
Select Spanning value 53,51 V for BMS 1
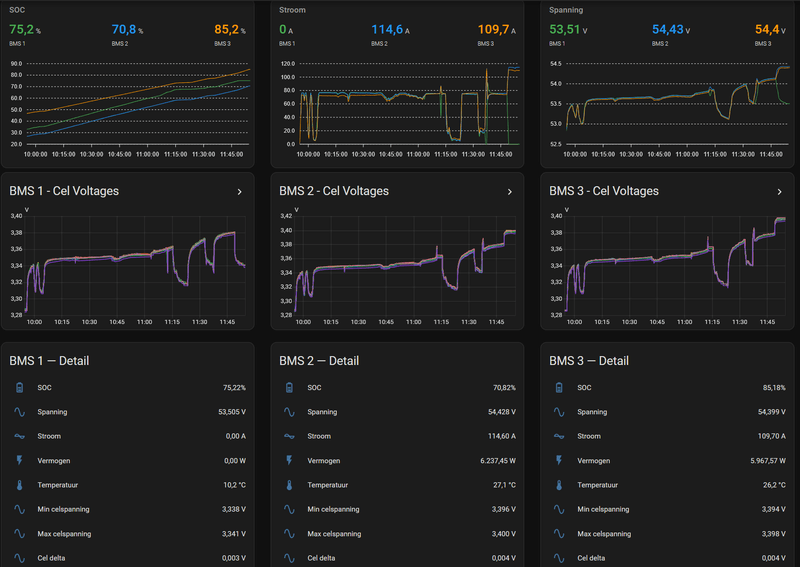[568, 30]
